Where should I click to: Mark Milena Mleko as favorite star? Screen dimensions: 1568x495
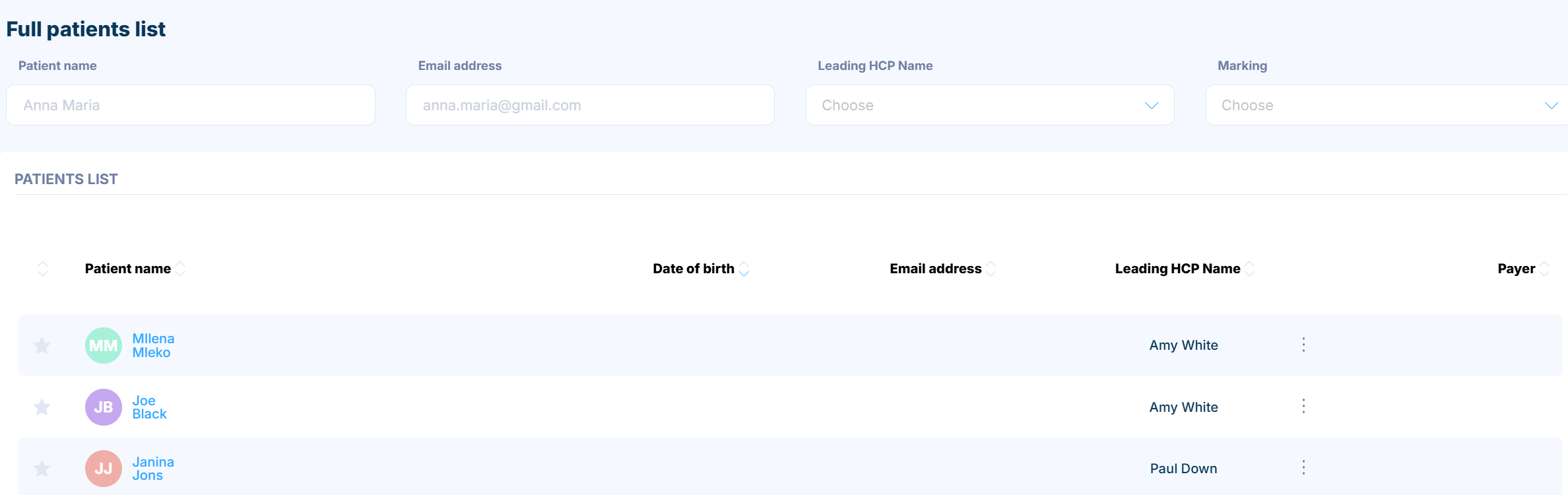pyautogui.click(x=42, y=345)
